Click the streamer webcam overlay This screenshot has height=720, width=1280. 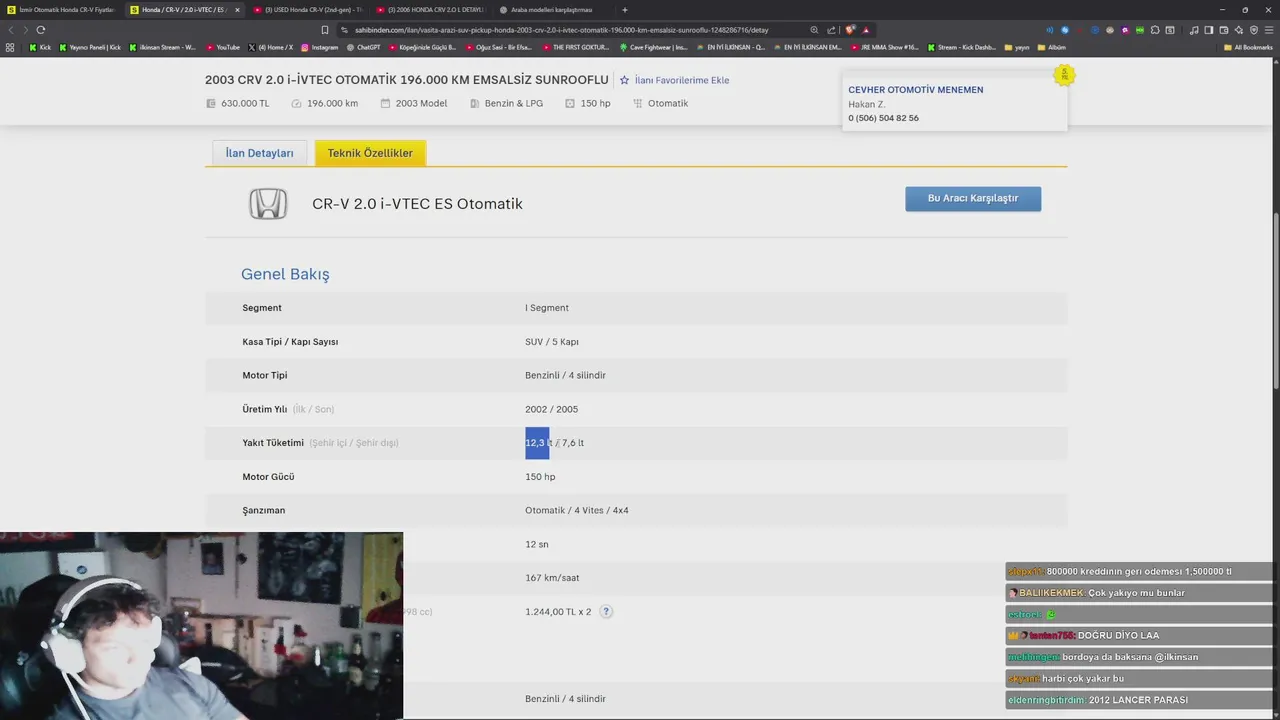click(x=201, y=626)
